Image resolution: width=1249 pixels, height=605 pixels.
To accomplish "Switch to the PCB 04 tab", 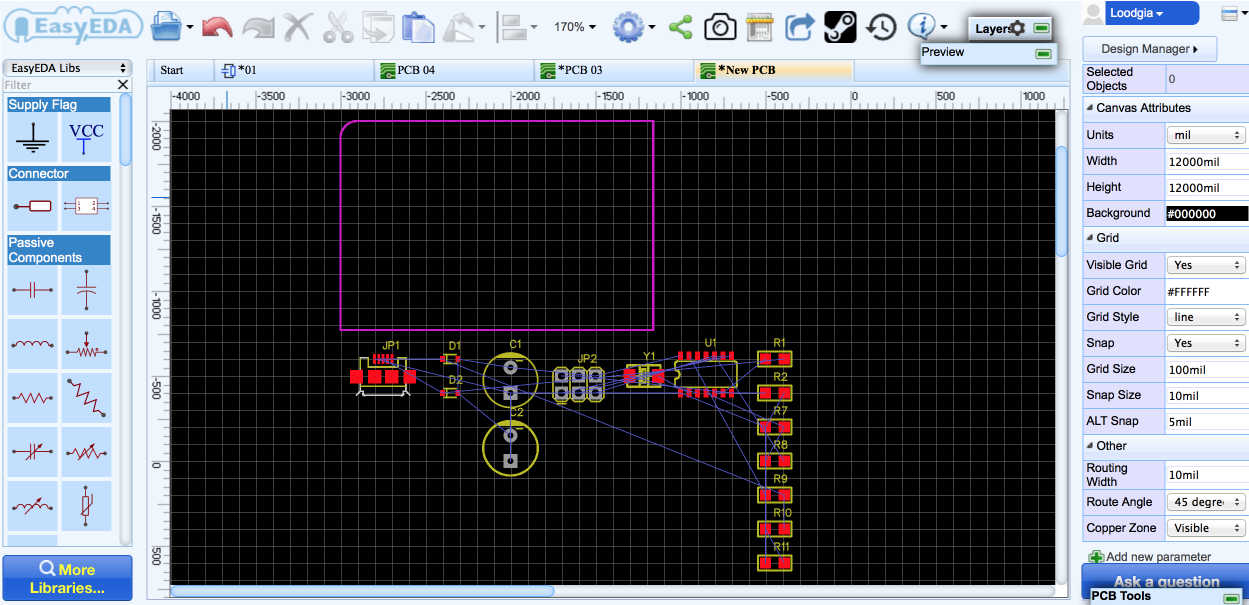I will tap(454, 70).
